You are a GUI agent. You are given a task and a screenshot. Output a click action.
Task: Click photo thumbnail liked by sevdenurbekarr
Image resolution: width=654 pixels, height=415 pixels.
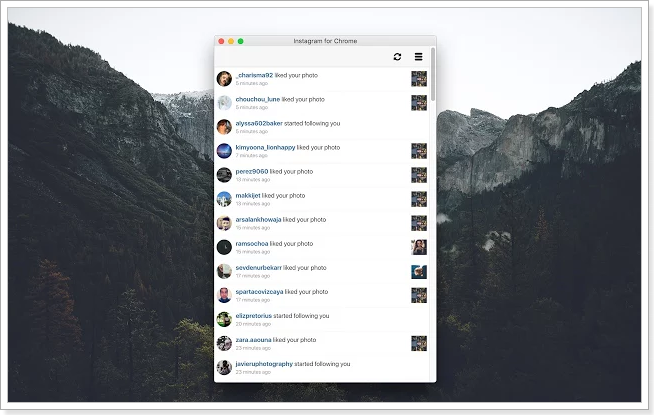(419, 271)
